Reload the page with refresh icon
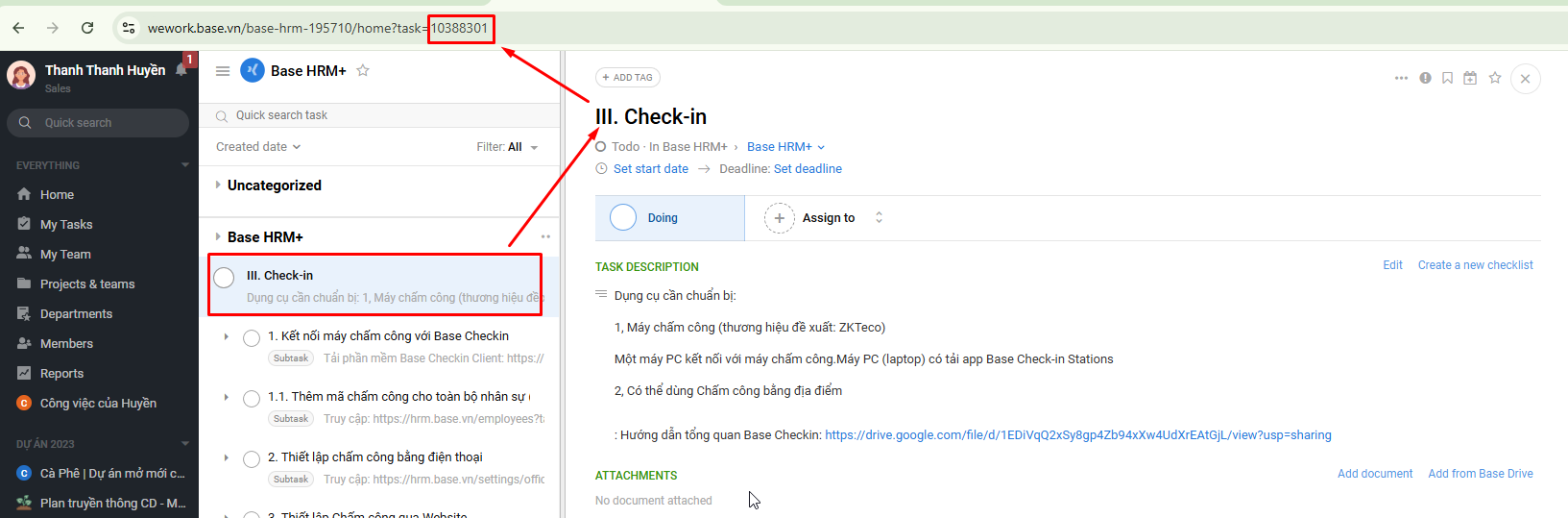Viewport: 1568px width, 518px height. click(x=87, y=28)
